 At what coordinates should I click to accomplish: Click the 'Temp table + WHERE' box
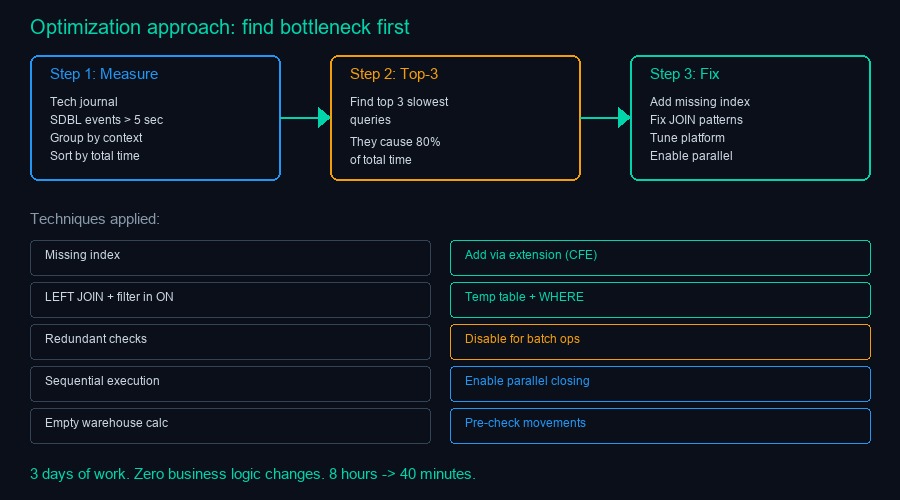[660, 299]
